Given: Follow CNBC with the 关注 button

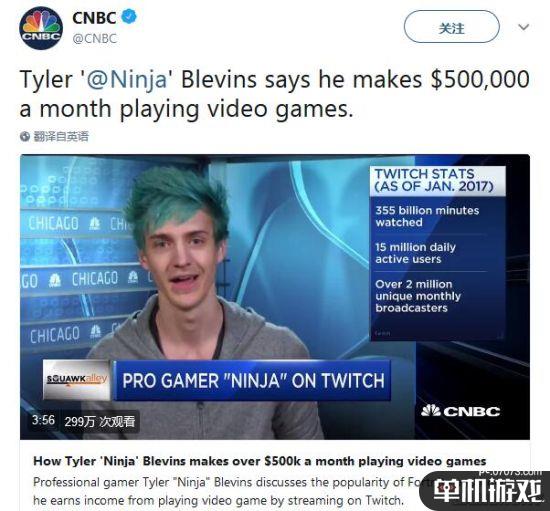Looking at the screenshot, I should (x=451, y=27).
